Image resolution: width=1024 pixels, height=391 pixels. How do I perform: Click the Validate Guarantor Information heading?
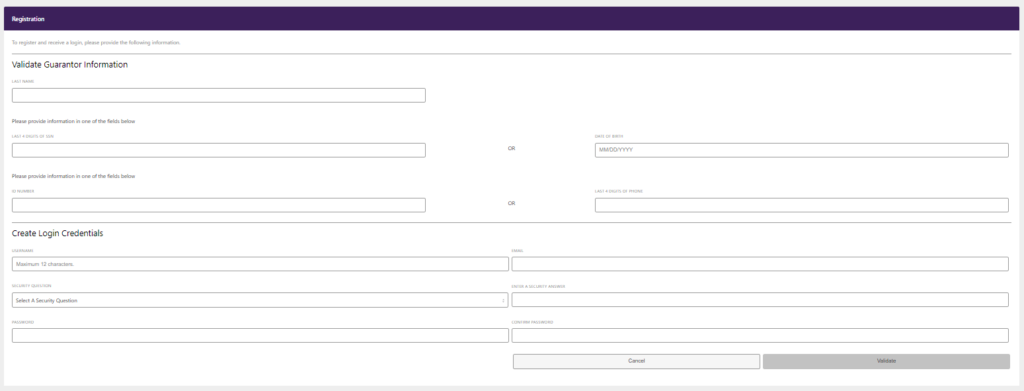[x=70, y=65]
